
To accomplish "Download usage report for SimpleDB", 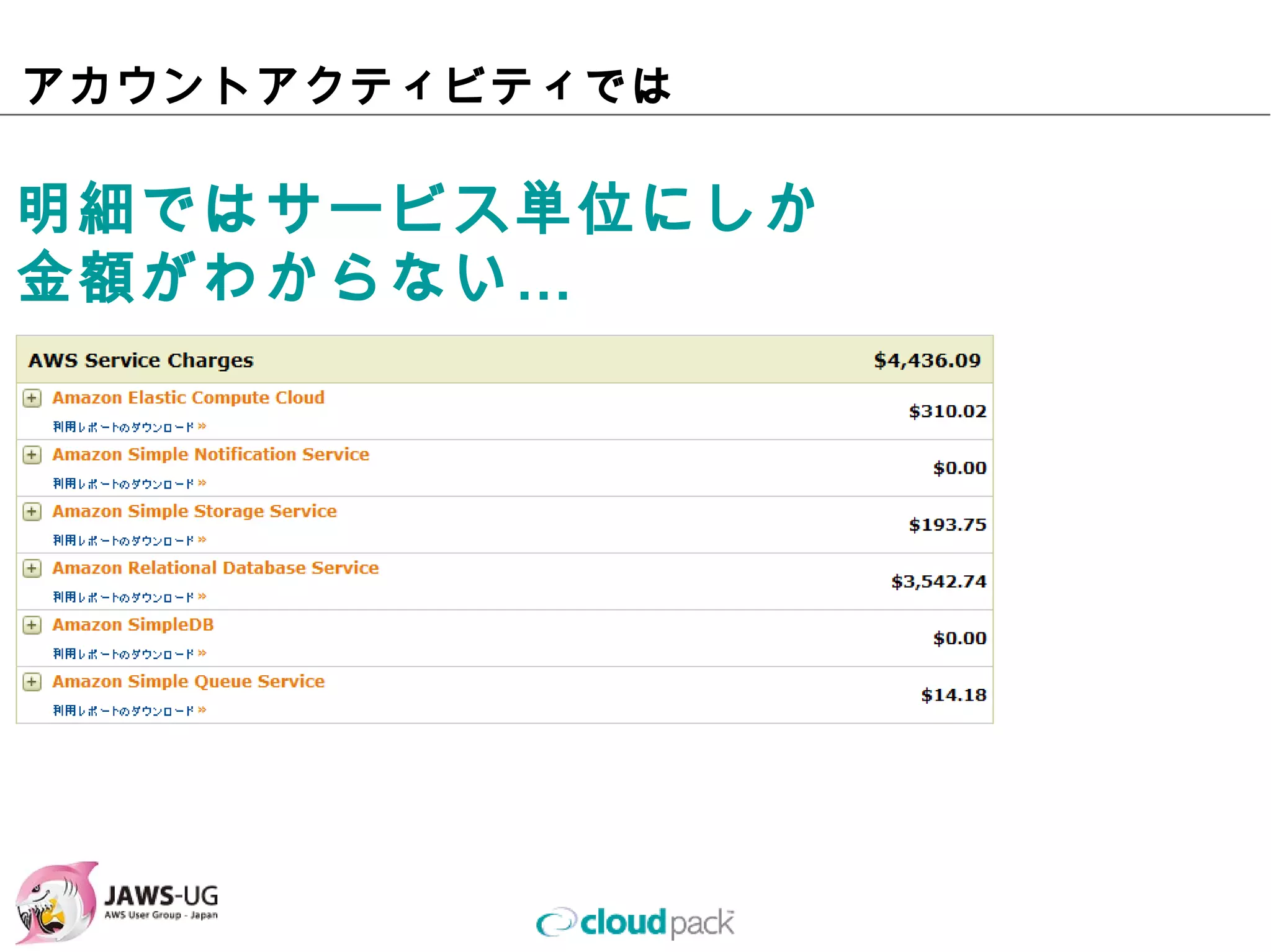I will [x=129, y=654].
